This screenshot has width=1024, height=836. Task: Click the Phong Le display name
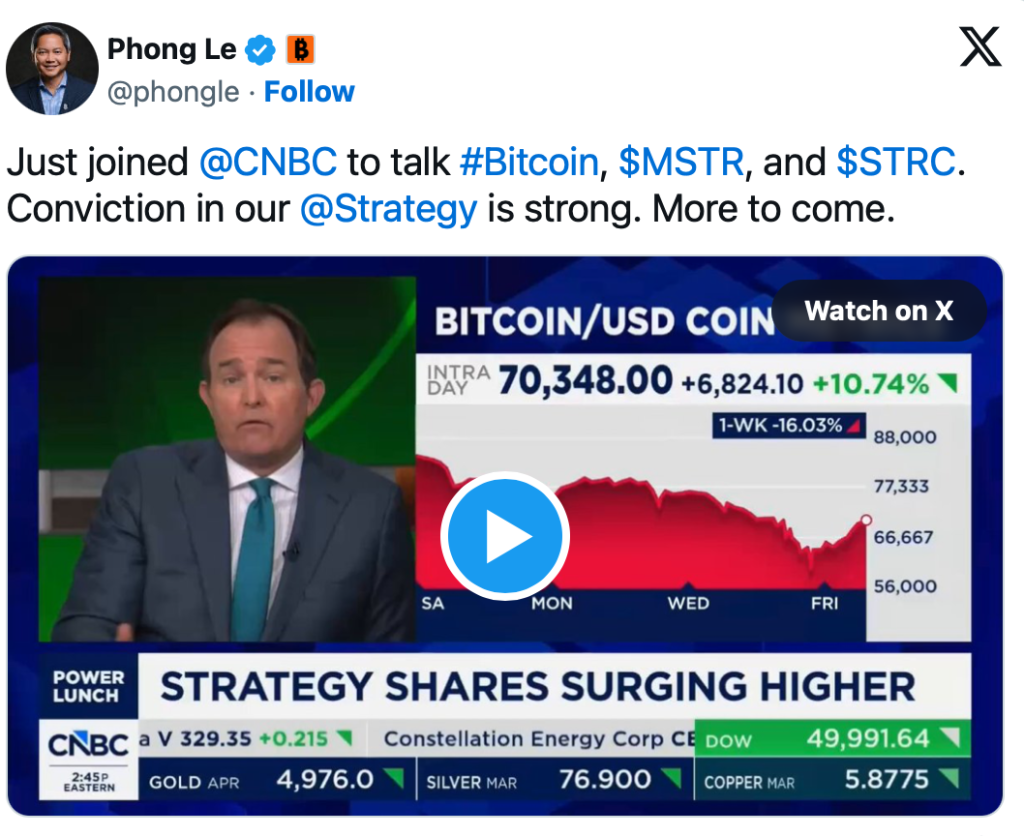tap(171, 48)
